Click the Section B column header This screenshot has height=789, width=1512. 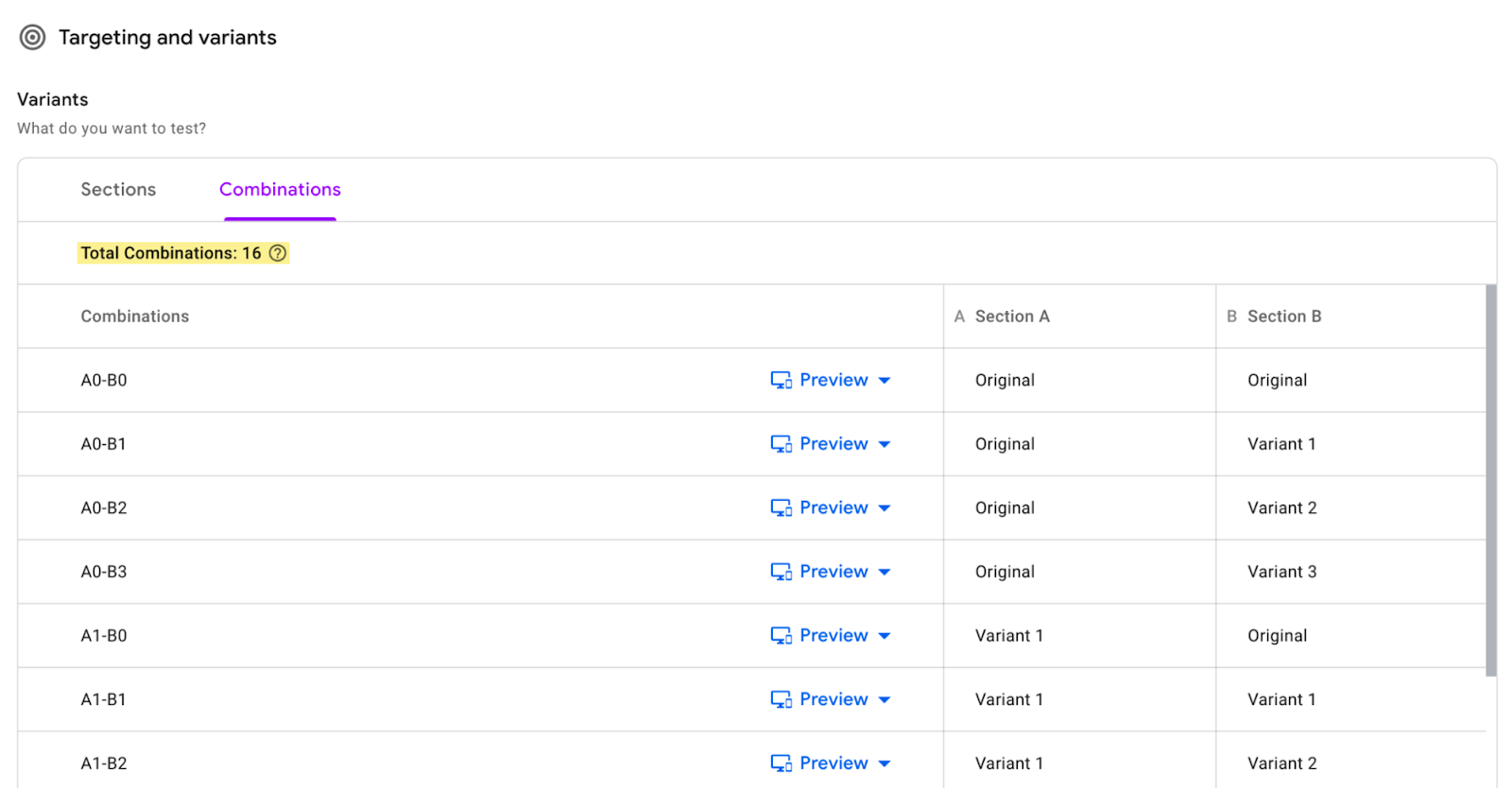point(1283,317)
